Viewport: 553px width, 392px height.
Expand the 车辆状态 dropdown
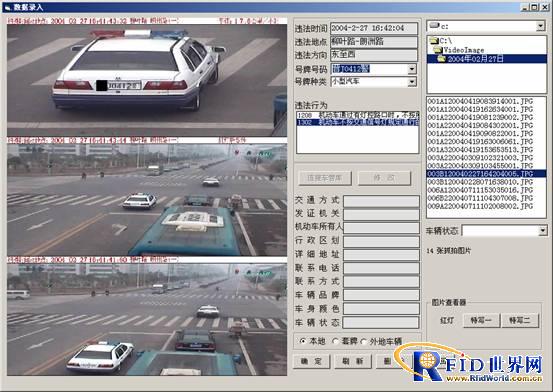click(x=543, y=231)
